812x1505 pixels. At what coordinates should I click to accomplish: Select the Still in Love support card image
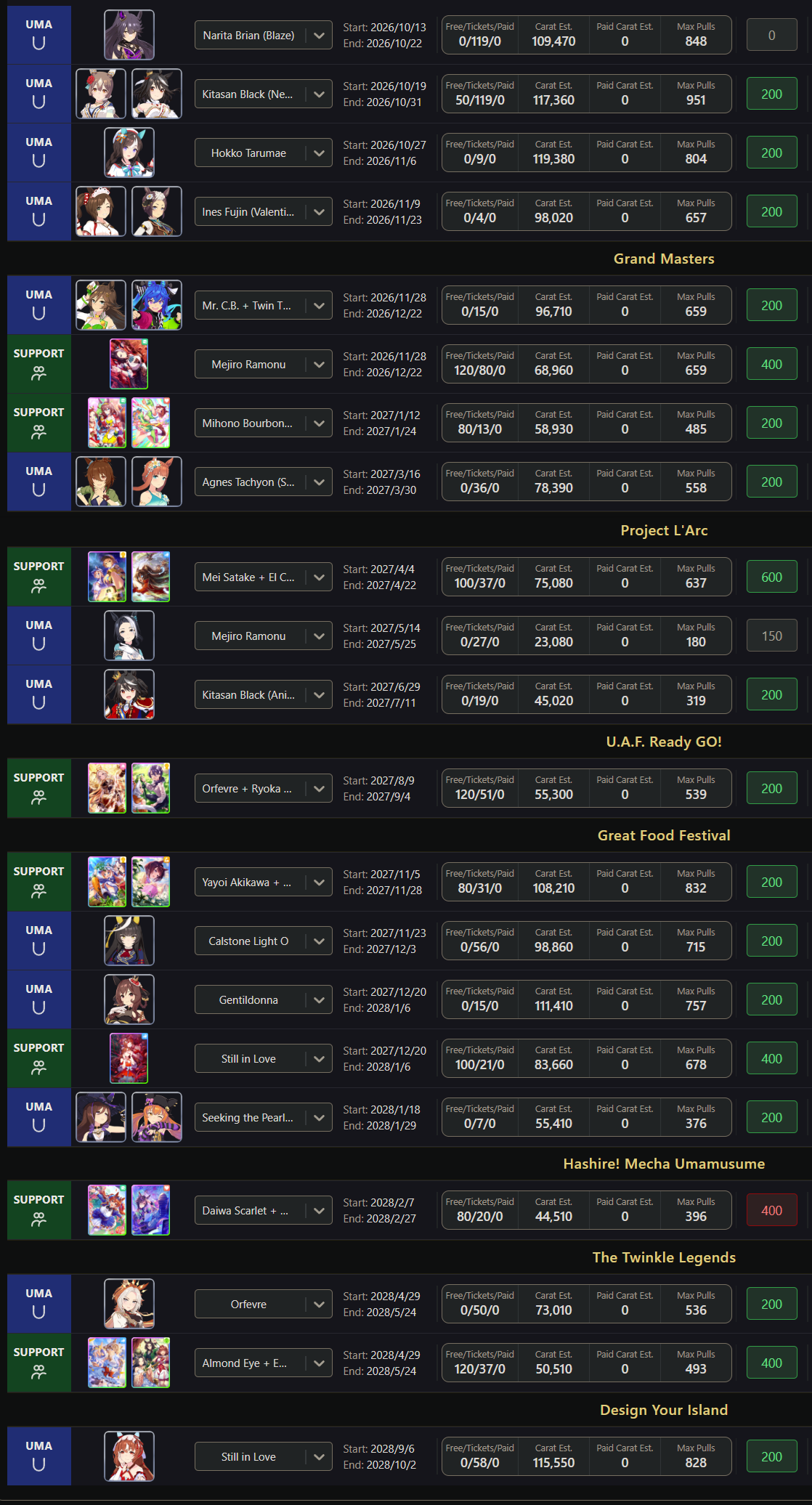(129, 1058)
